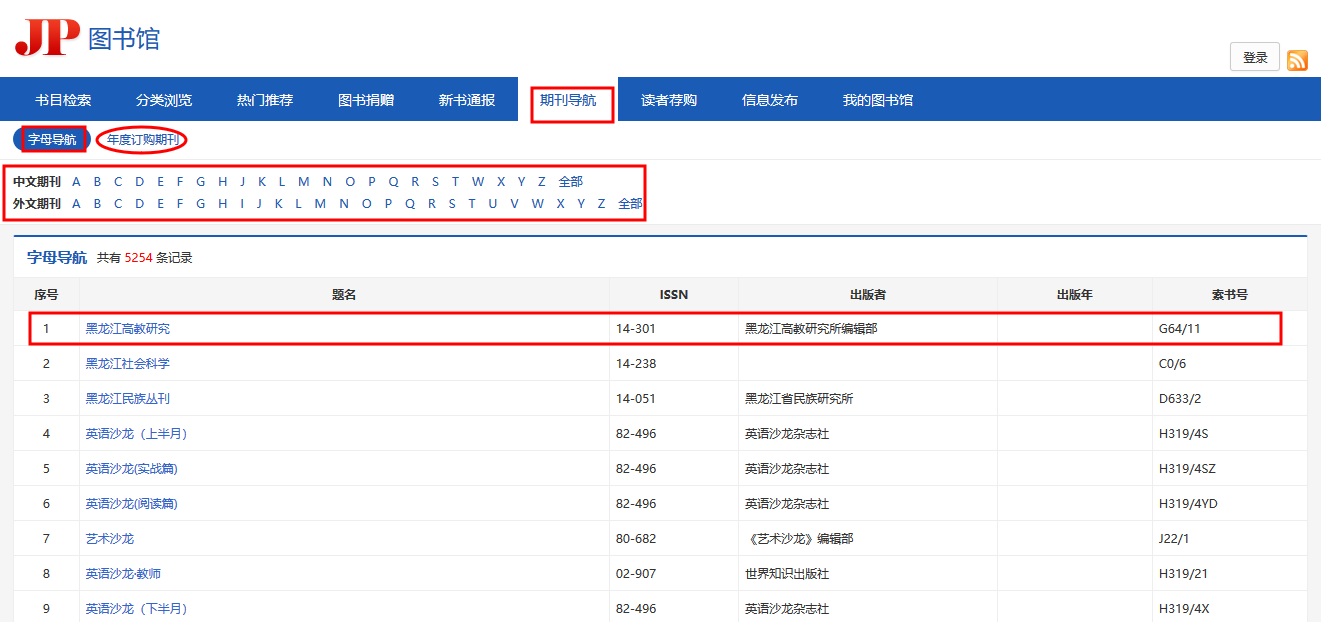This screenshot has height=622, width=1321.
Task: Click the 序号 column header
Action: pos(46,295)
